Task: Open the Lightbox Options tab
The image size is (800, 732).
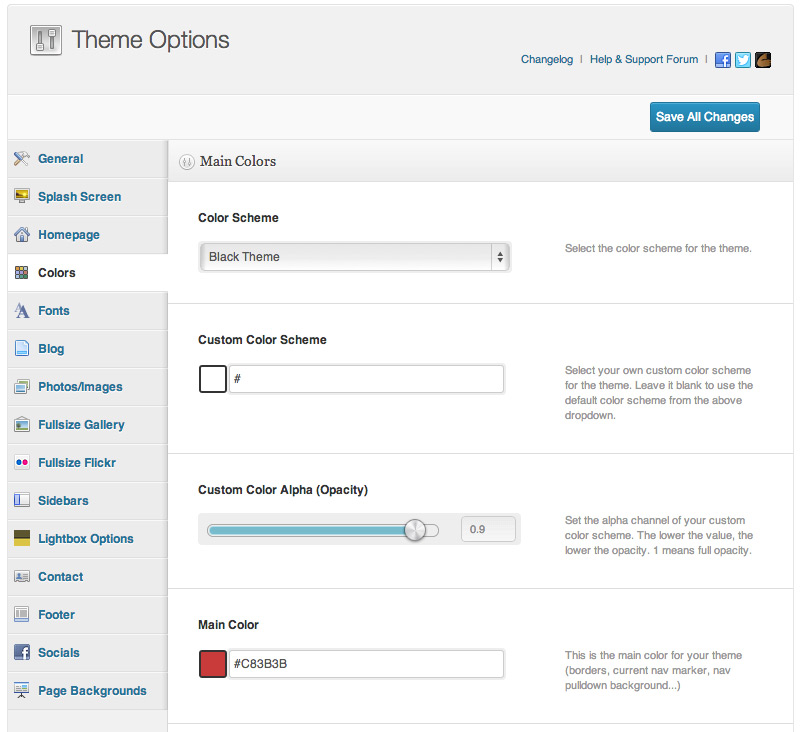Action: 88,539
